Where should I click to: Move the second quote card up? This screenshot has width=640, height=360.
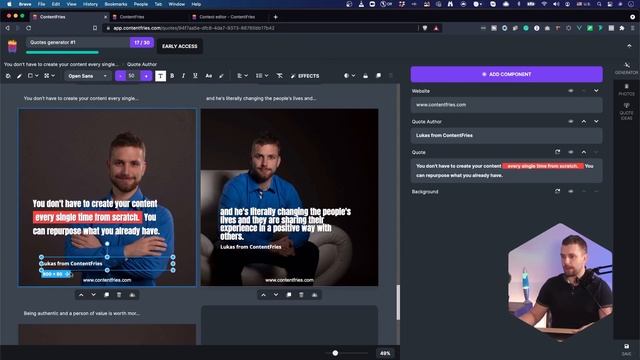263,295
